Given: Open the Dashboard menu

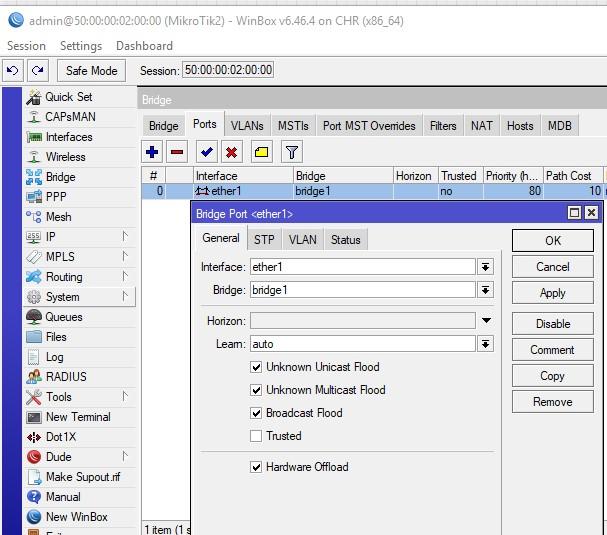Looking at the screenshot, I should click(144, 46).
